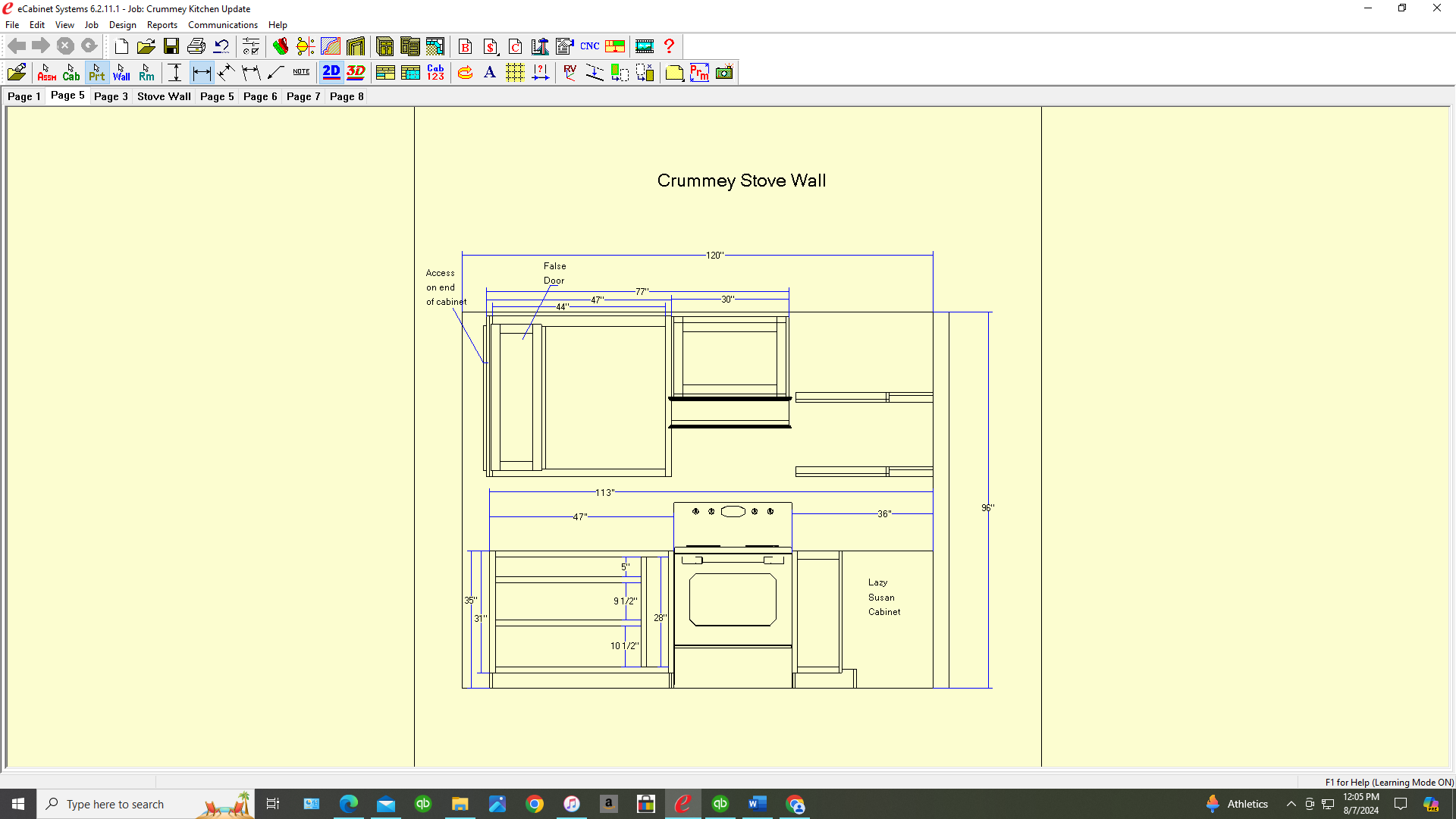Toggle the grid display icon
This screenshot has height=819, width=1456.
pos(515,73)
